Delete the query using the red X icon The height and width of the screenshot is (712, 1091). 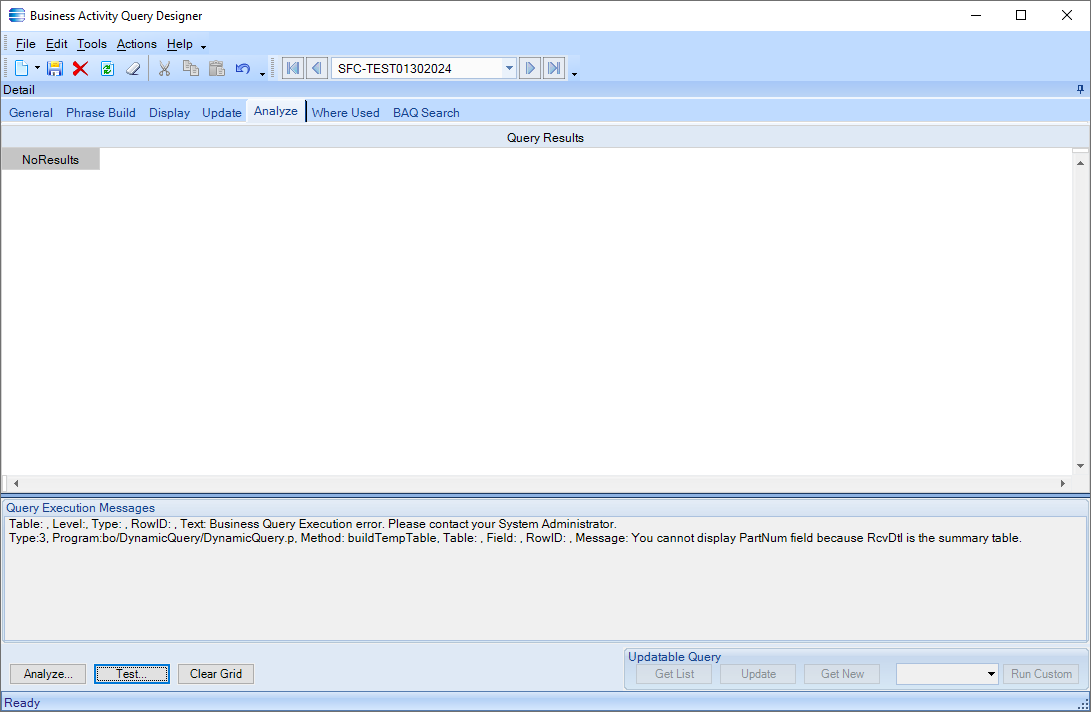81,68
